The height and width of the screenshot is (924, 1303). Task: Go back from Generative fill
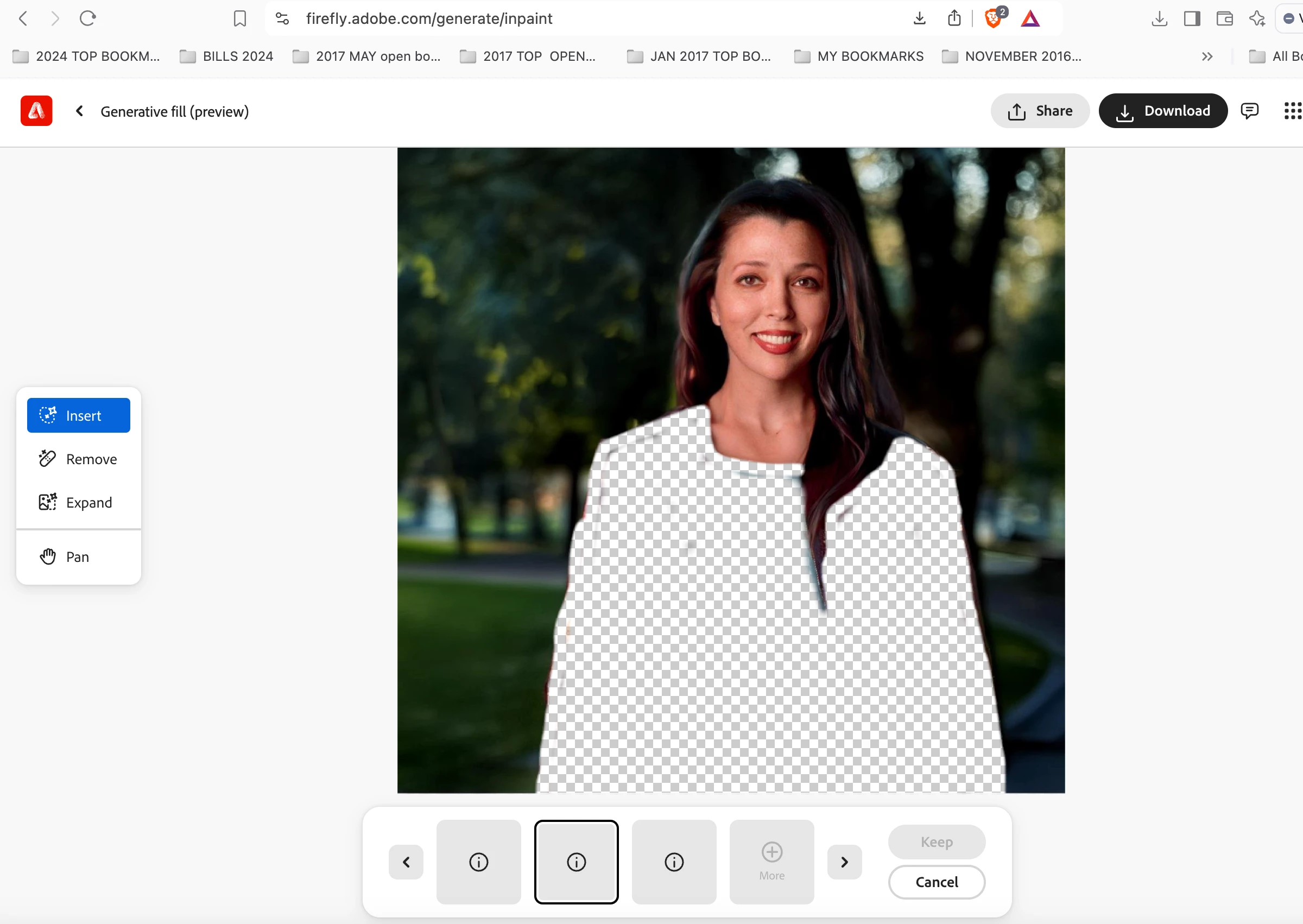[80, 111]
